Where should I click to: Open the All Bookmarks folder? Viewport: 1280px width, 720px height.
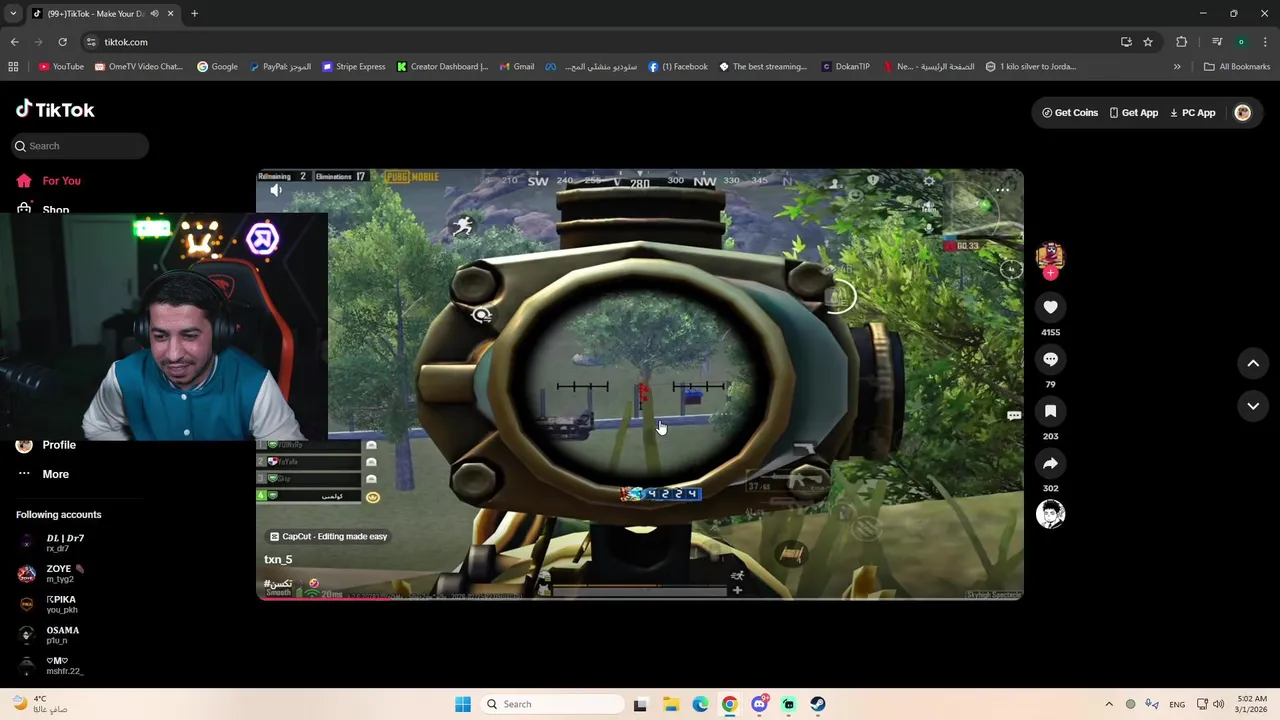[1237, 67]
